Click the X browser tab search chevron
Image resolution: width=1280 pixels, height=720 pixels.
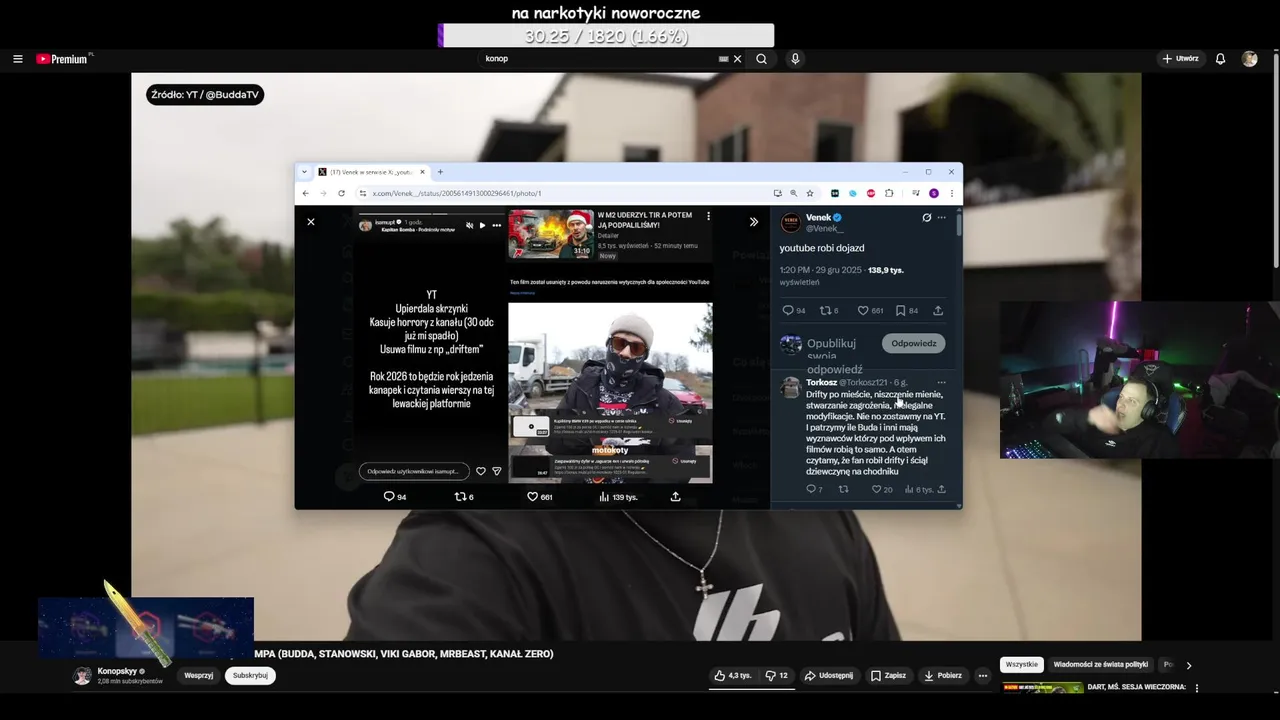305,172
